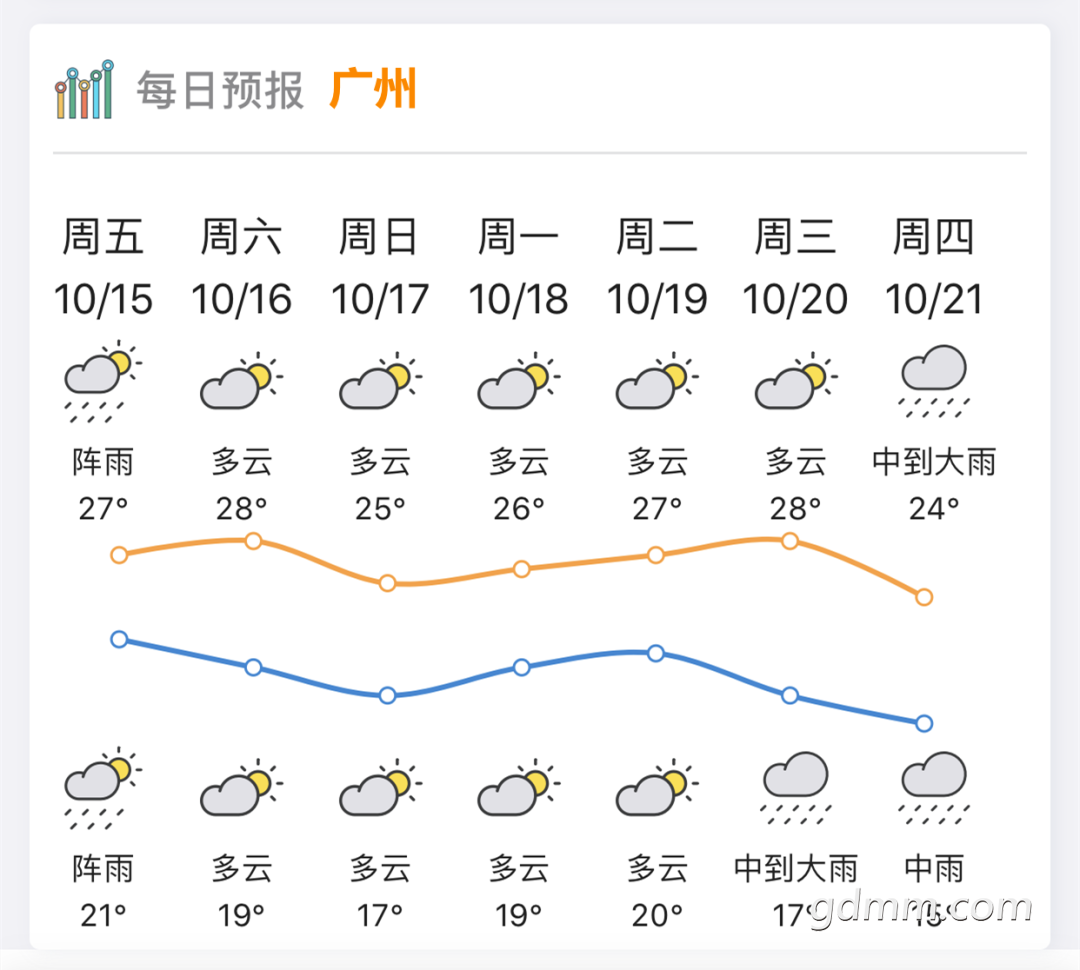Click Thursday's nighttime moderate rain icon

tap(935, 787)
